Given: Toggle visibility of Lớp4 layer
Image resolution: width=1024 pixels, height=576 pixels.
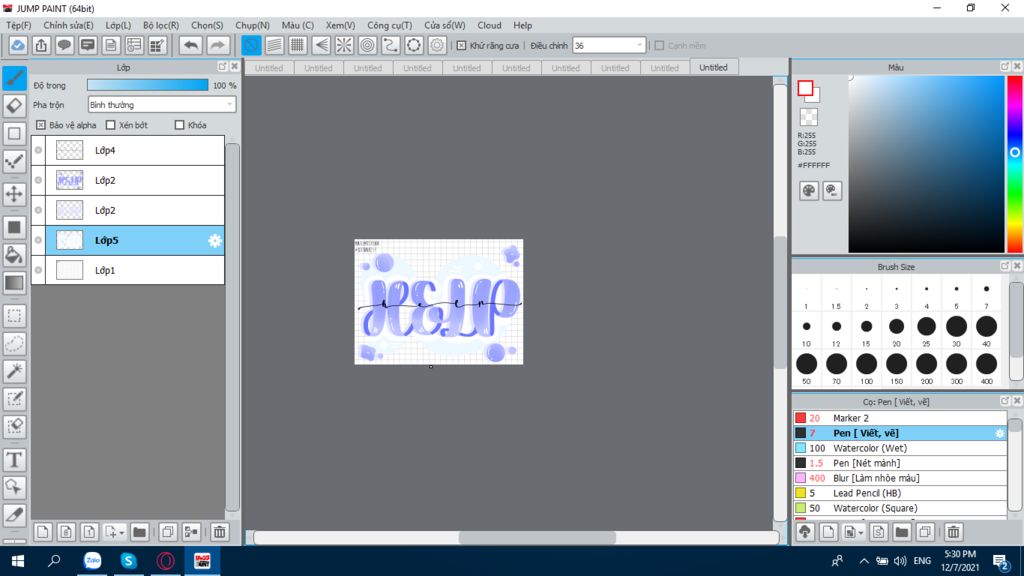Looking at the screenshot, I should (39, 150).
